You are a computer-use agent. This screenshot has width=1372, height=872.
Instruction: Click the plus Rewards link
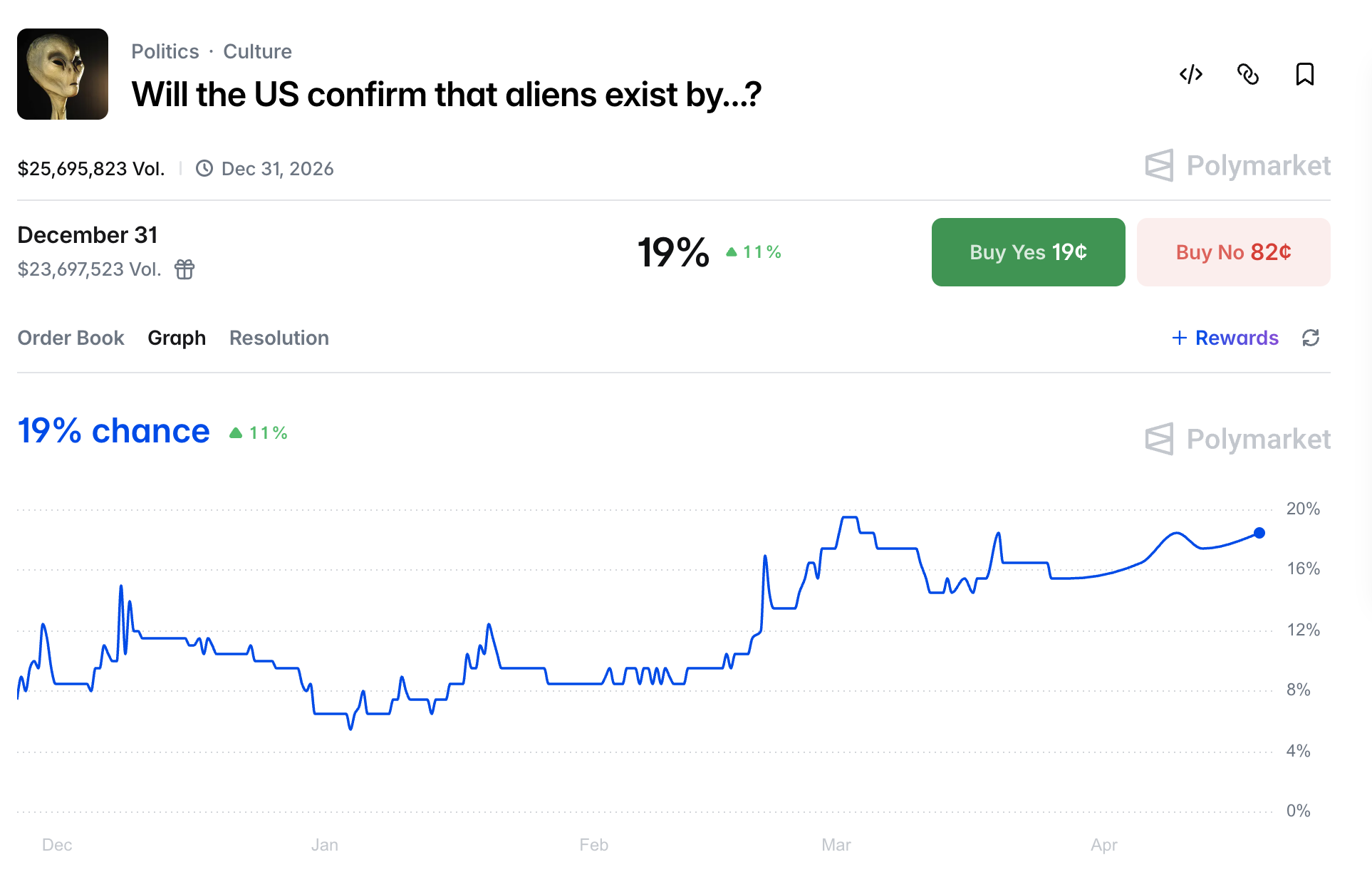pyautogui.click(x=1225, y=338)
